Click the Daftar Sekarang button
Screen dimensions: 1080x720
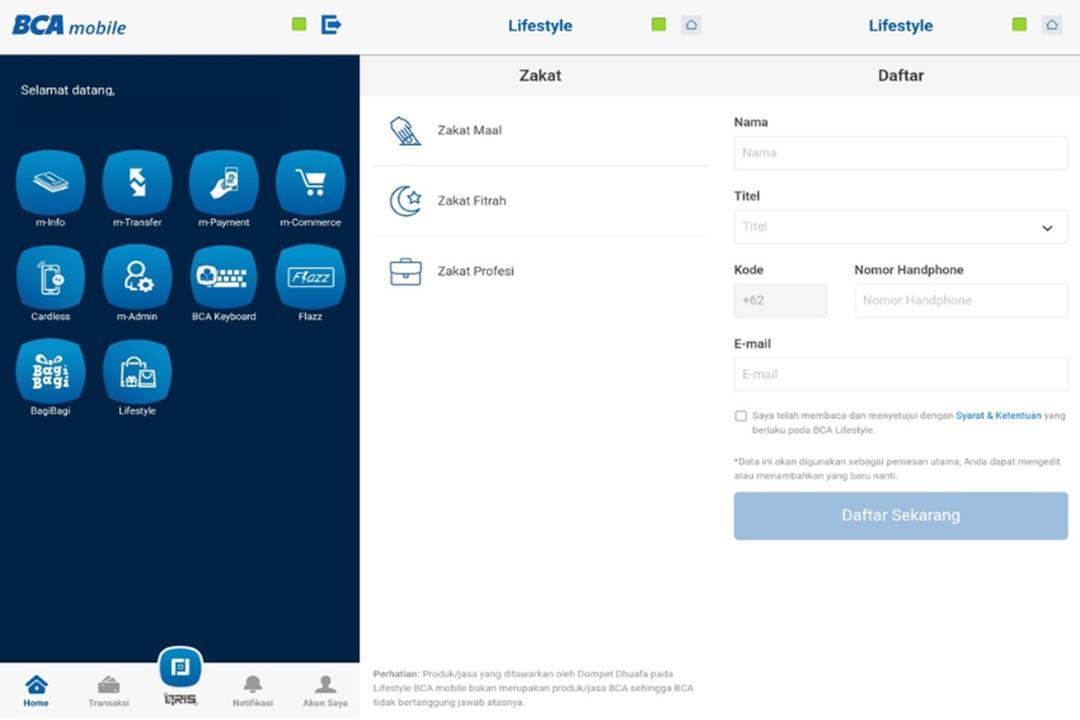[901, 515]
